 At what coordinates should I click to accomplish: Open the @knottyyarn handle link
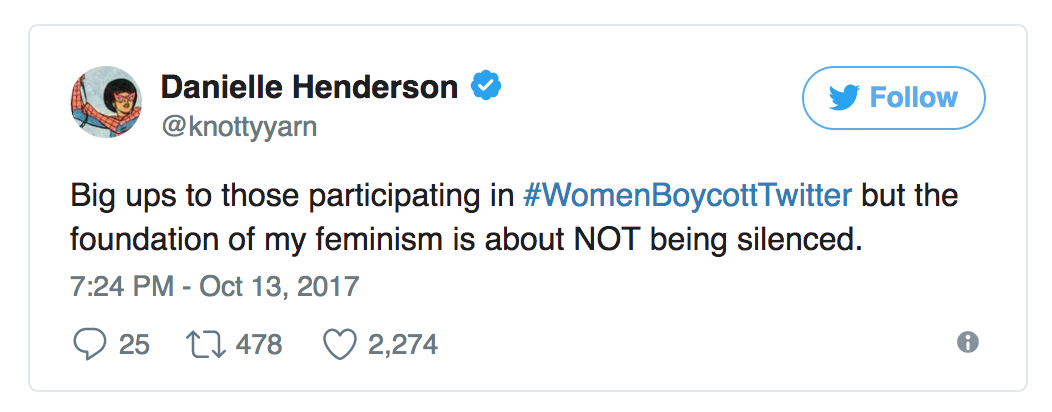239,128
